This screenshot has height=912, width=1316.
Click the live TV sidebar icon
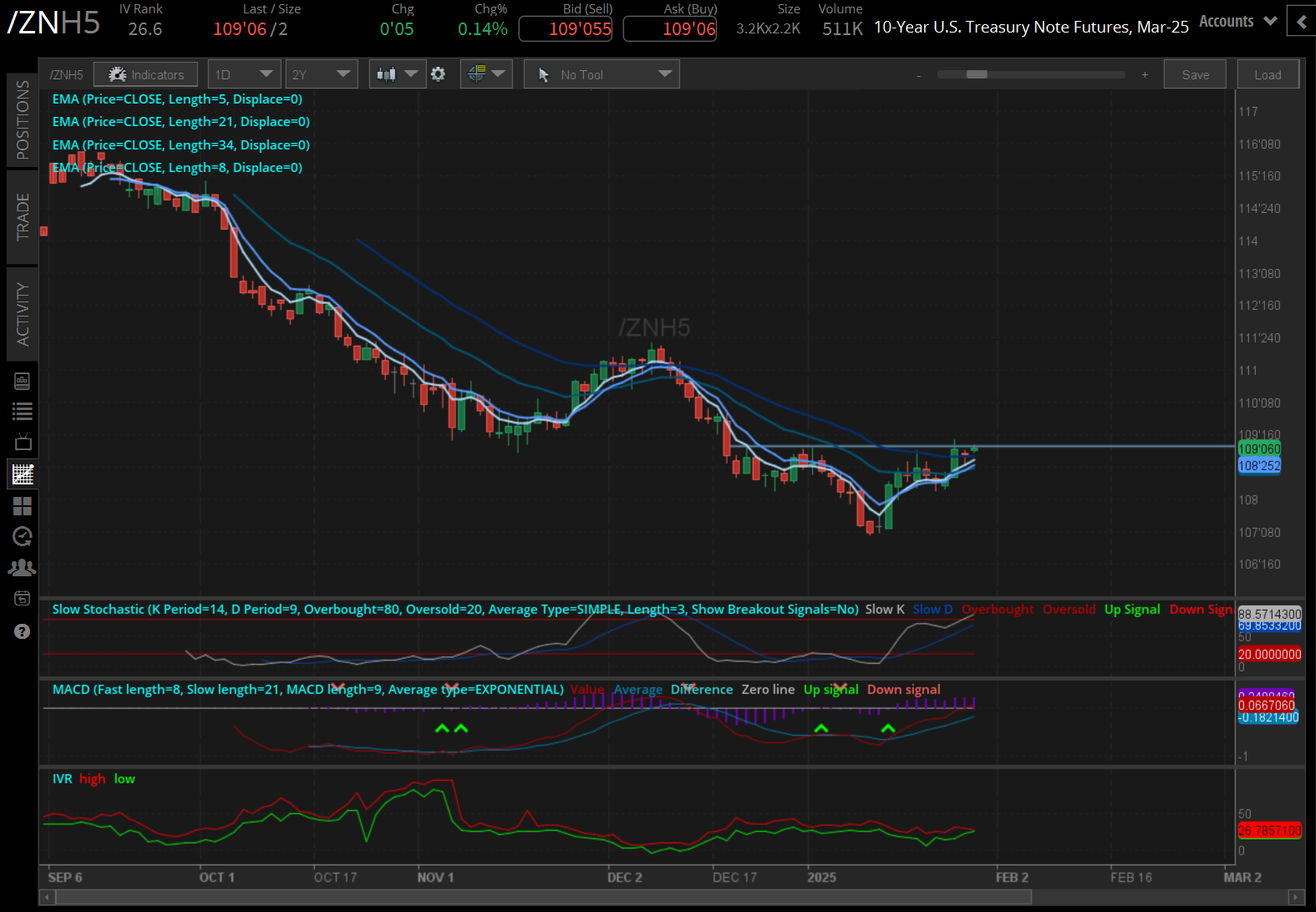click(x=23, y=442)
